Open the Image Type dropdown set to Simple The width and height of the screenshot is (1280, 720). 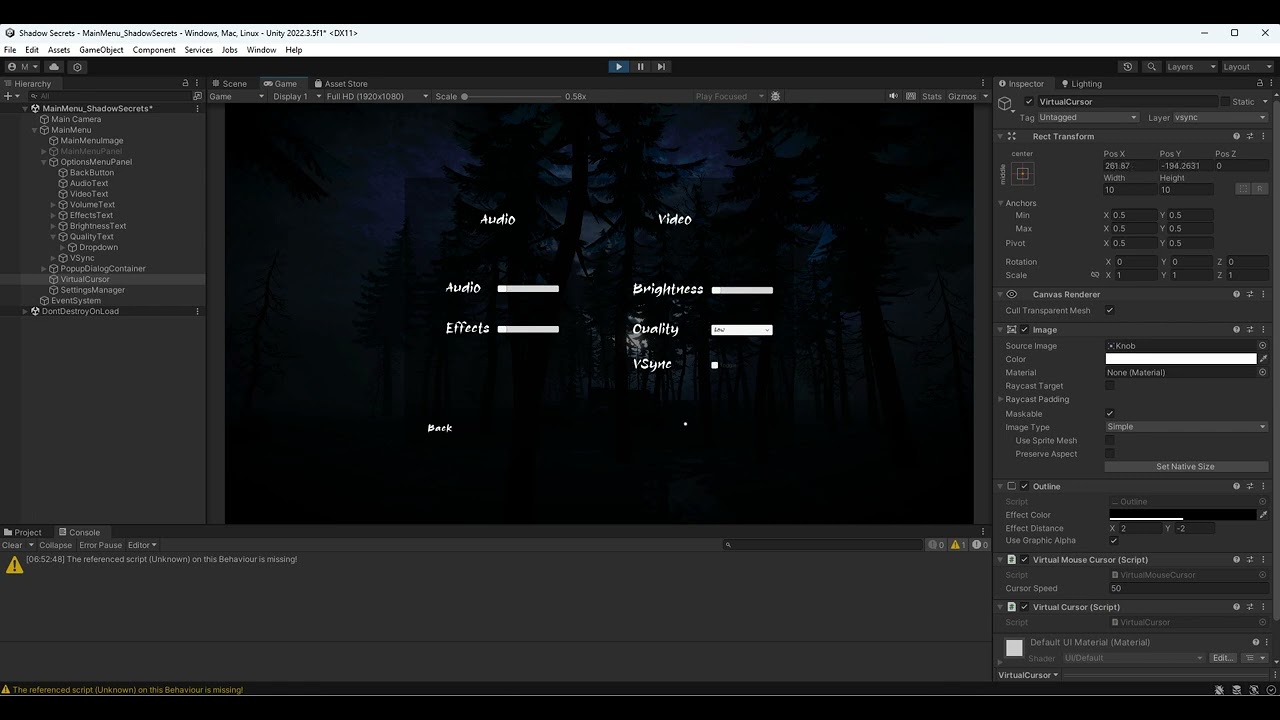click(1186, 427)
